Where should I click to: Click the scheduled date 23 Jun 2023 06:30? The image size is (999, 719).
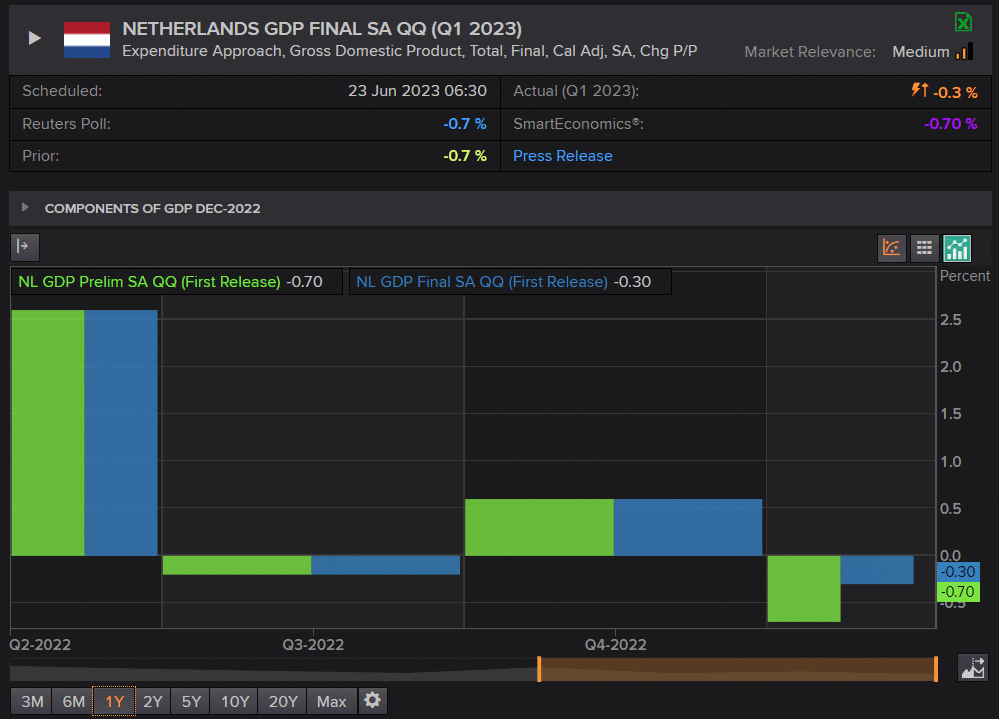point(417,91)
